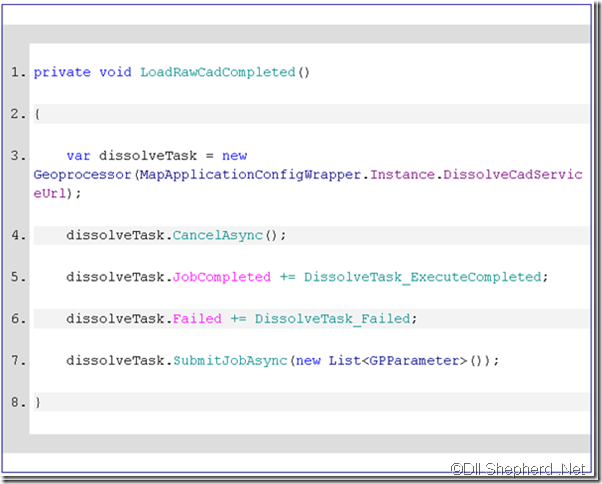The image size is (602, 484).
Task: Click line number 3 in gutter
Action: 18,156
